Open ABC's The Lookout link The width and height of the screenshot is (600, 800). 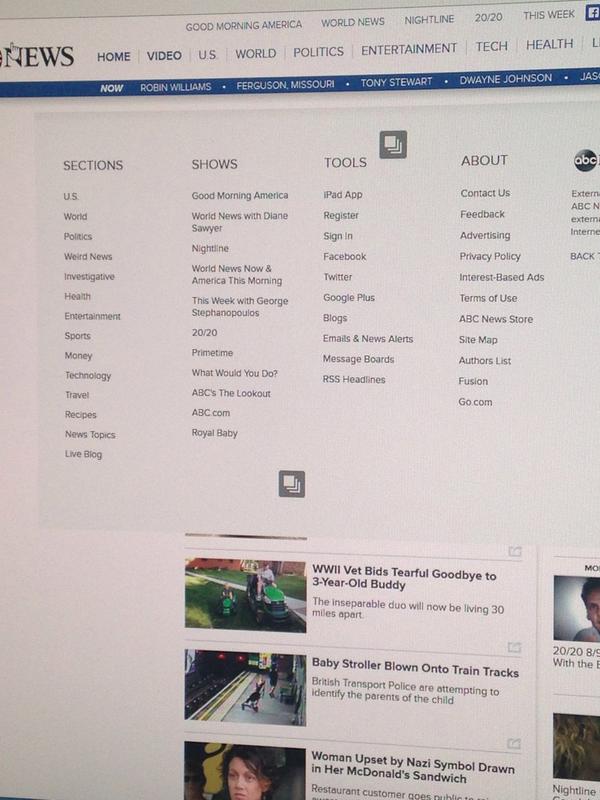click(x=231, y=393)
